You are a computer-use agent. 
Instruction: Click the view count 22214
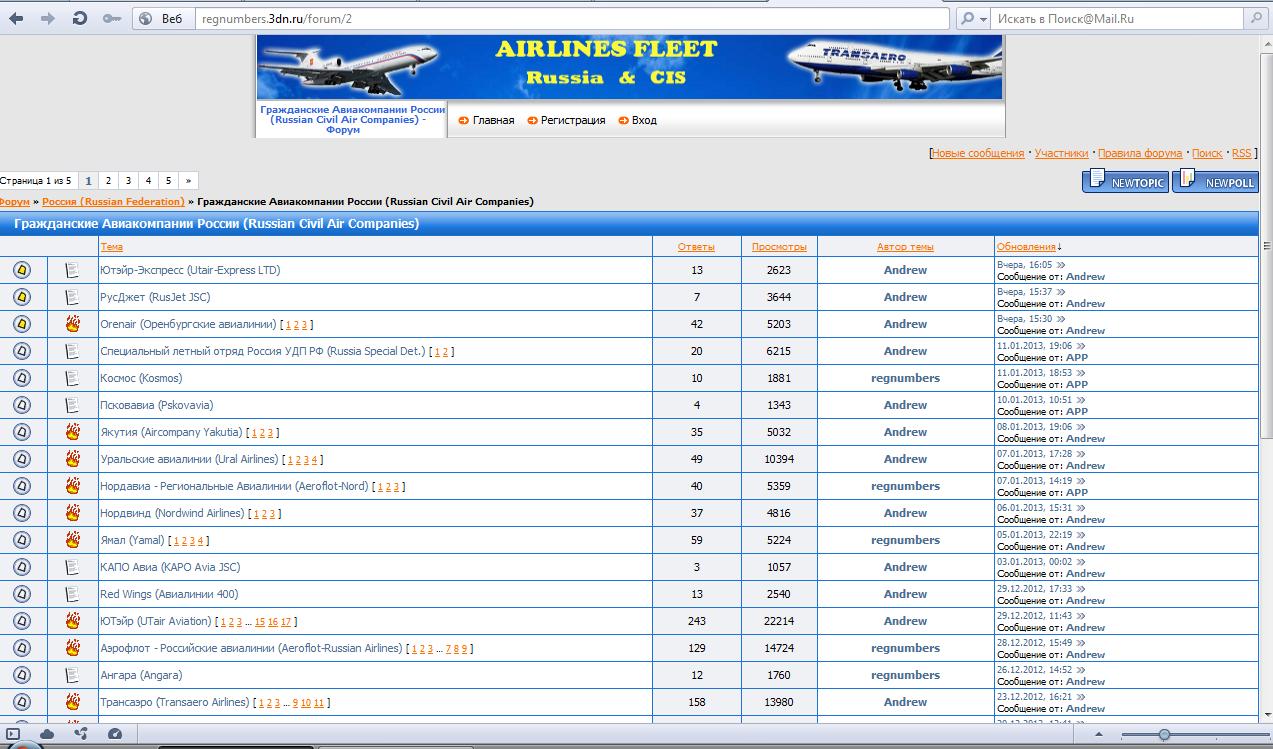click(779, 621)
